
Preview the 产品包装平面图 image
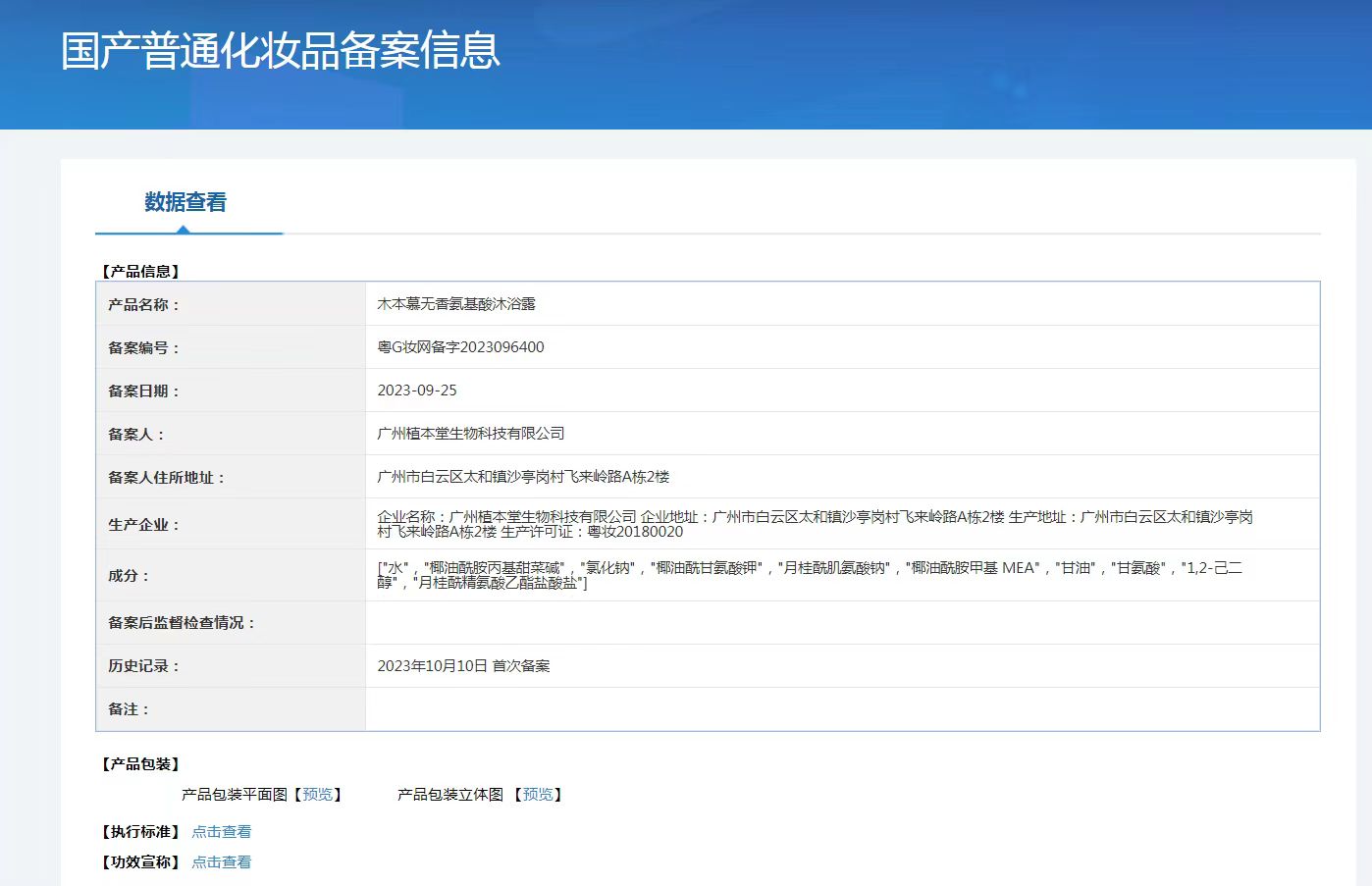pos(317,795)
